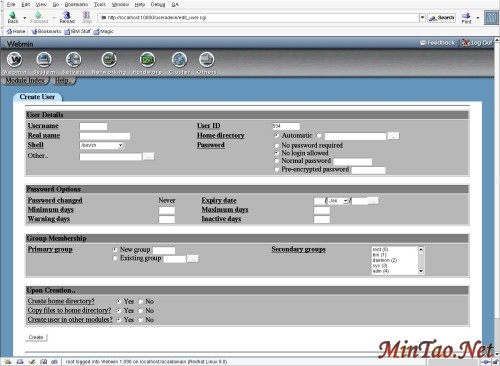Select No for Copy files to home directory

click(x=141, y=311)
